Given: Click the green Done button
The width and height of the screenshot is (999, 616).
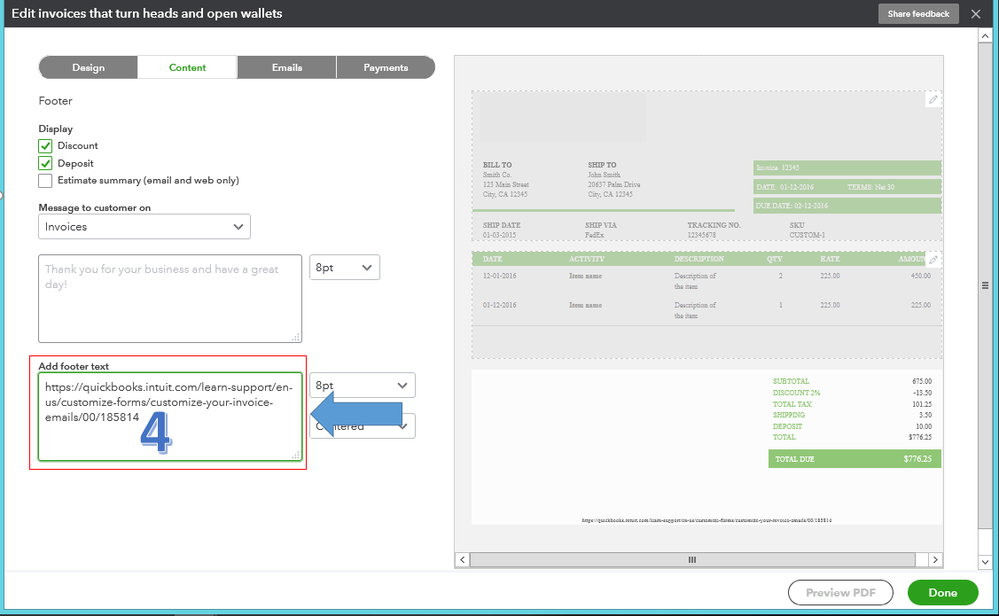Looking at the screenshot, I should click(x=943, y=592).
